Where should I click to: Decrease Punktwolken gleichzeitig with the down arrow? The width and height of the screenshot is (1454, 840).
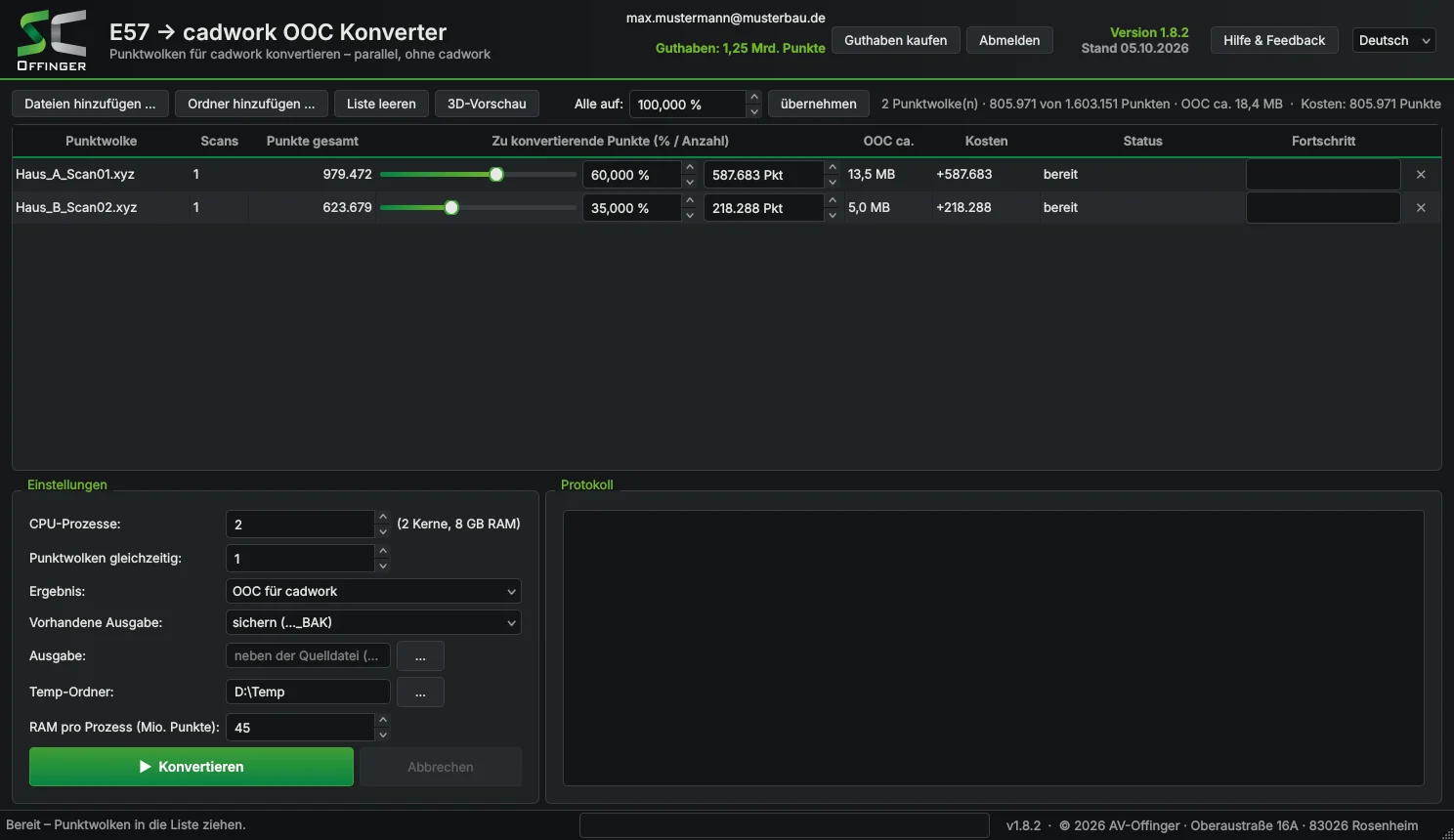point(383,566)
